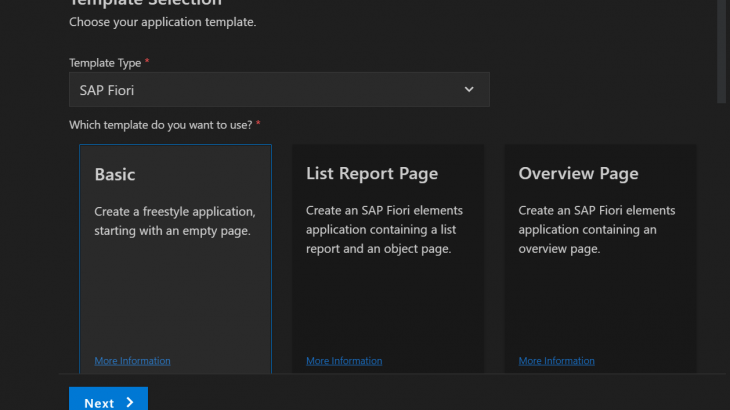Image resolution: width=730 pixels, height=410 pixels.
Task: Click the overview page description text
Action: point(597,230)
